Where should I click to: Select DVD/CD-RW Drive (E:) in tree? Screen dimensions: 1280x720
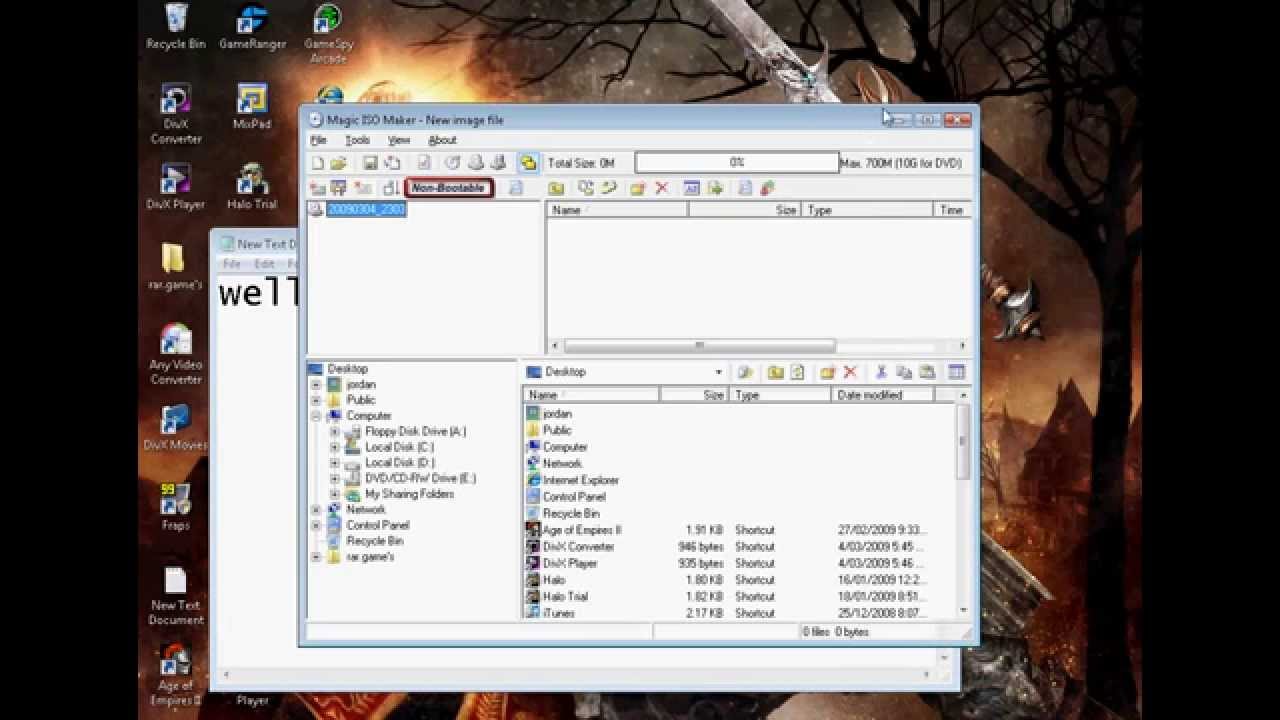click(420, 478)
